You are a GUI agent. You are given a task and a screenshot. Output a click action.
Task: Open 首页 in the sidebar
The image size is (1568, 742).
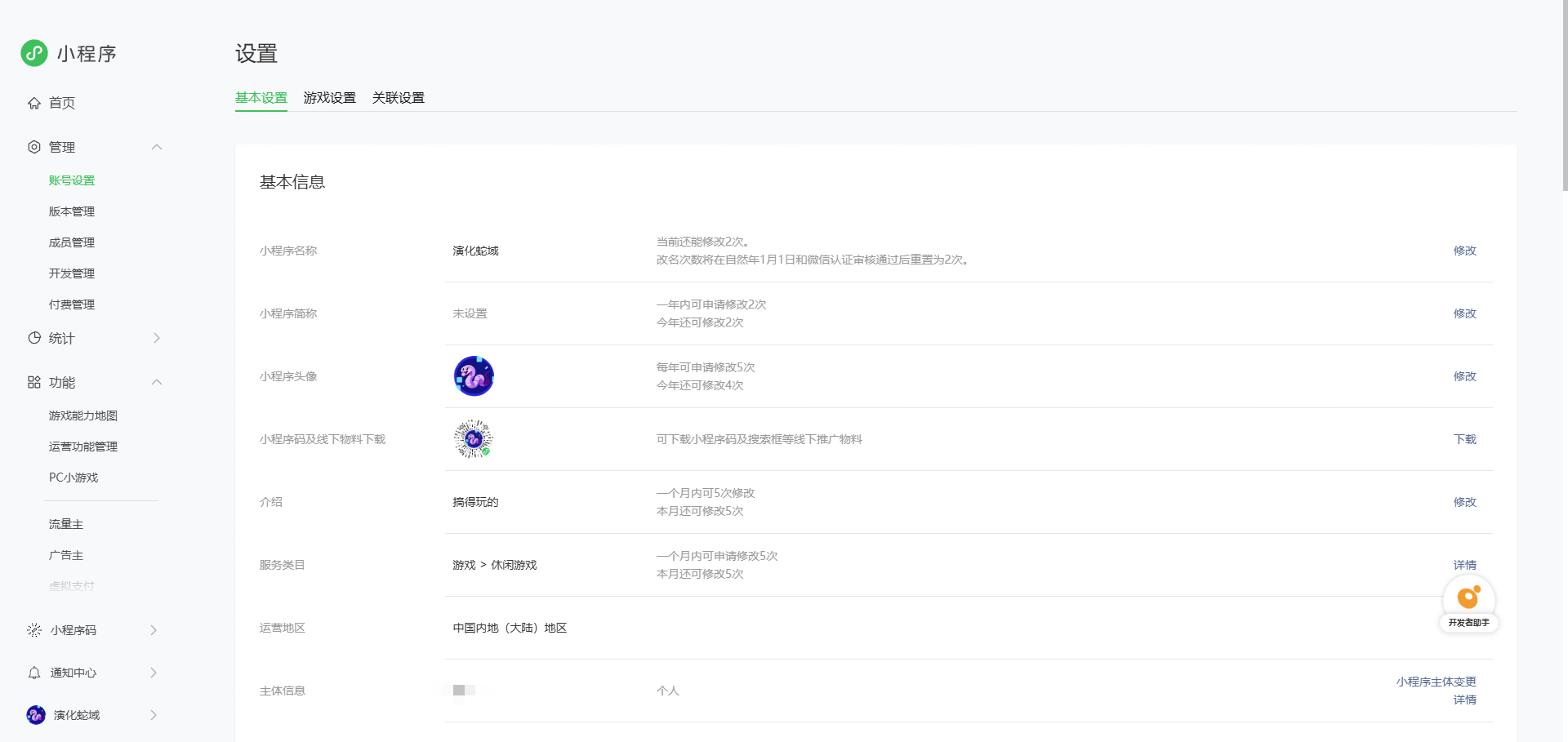62,103
